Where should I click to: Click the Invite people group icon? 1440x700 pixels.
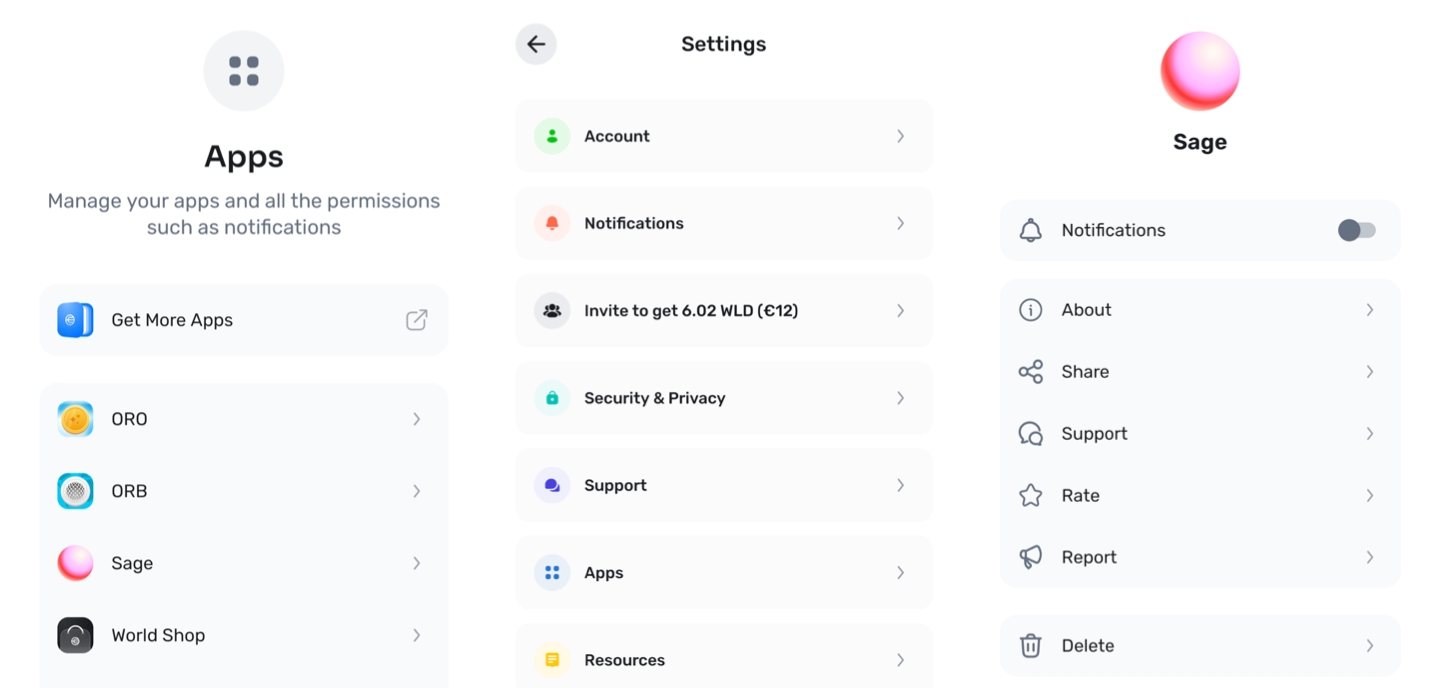[x=552, y=311]
